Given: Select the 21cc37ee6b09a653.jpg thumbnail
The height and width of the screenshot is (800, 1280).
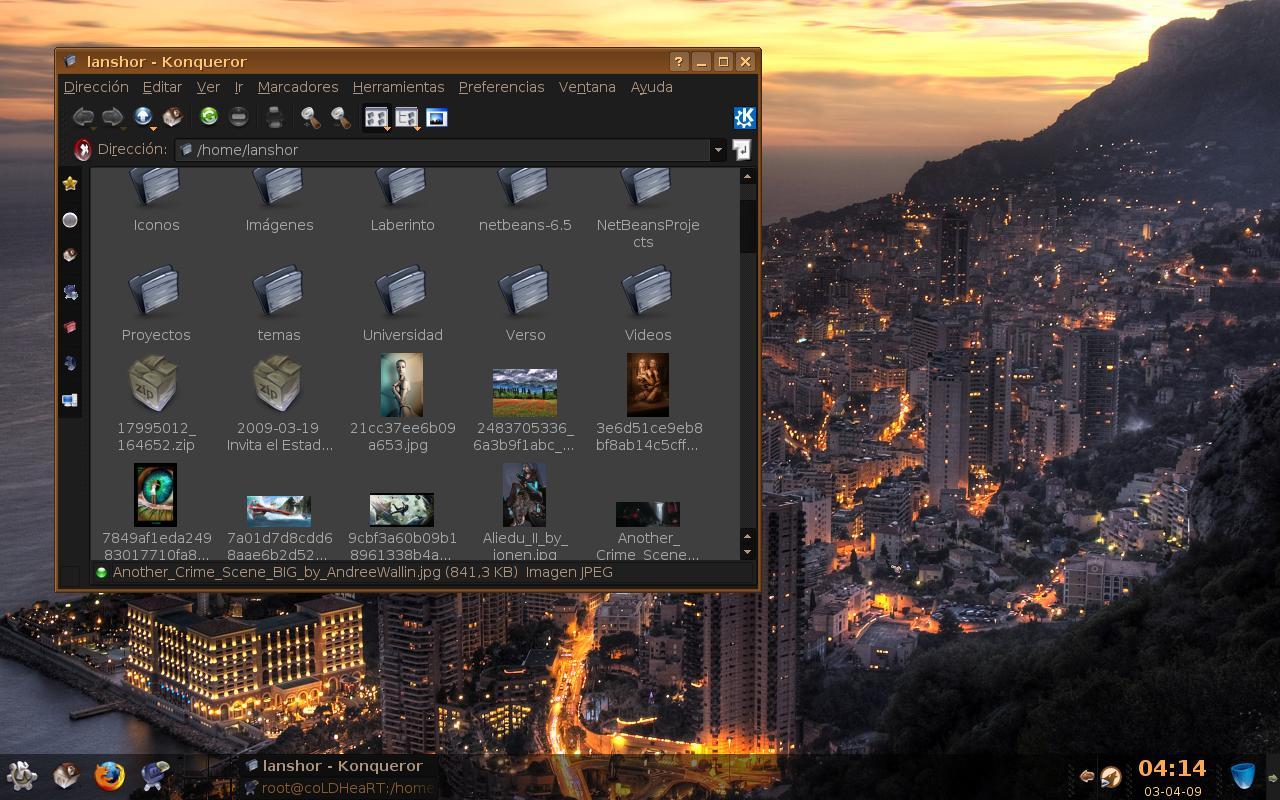Looking at the screenshot, I should pyautogui.click(x=402, y=385).
